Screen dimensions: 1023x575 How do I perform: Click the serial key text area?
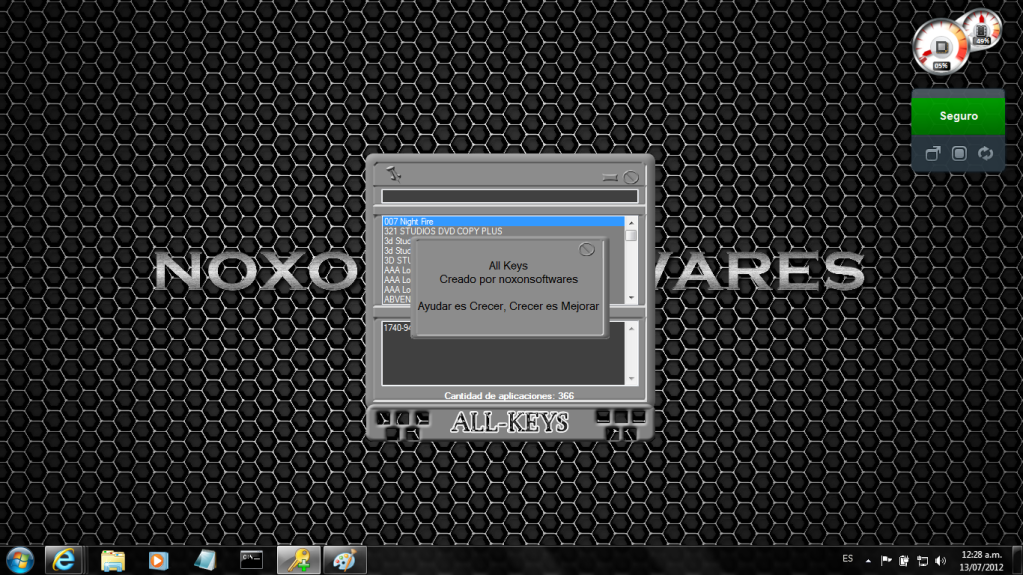click(503, 353)
